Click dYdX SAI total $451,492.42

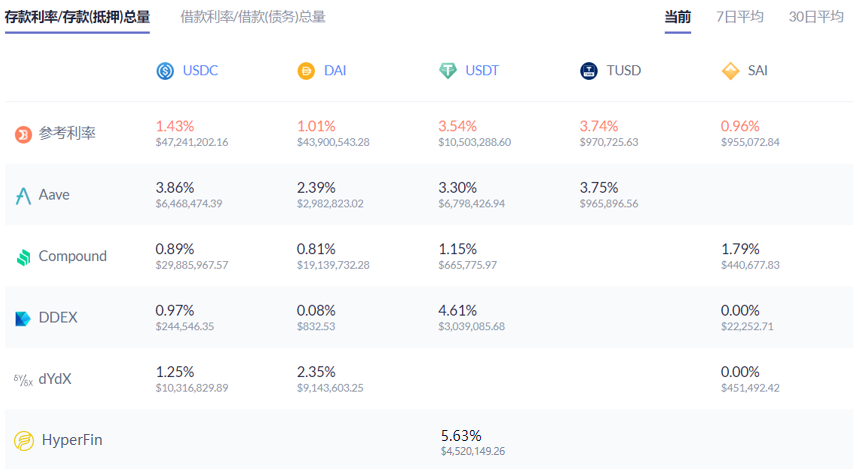point(750,388)
